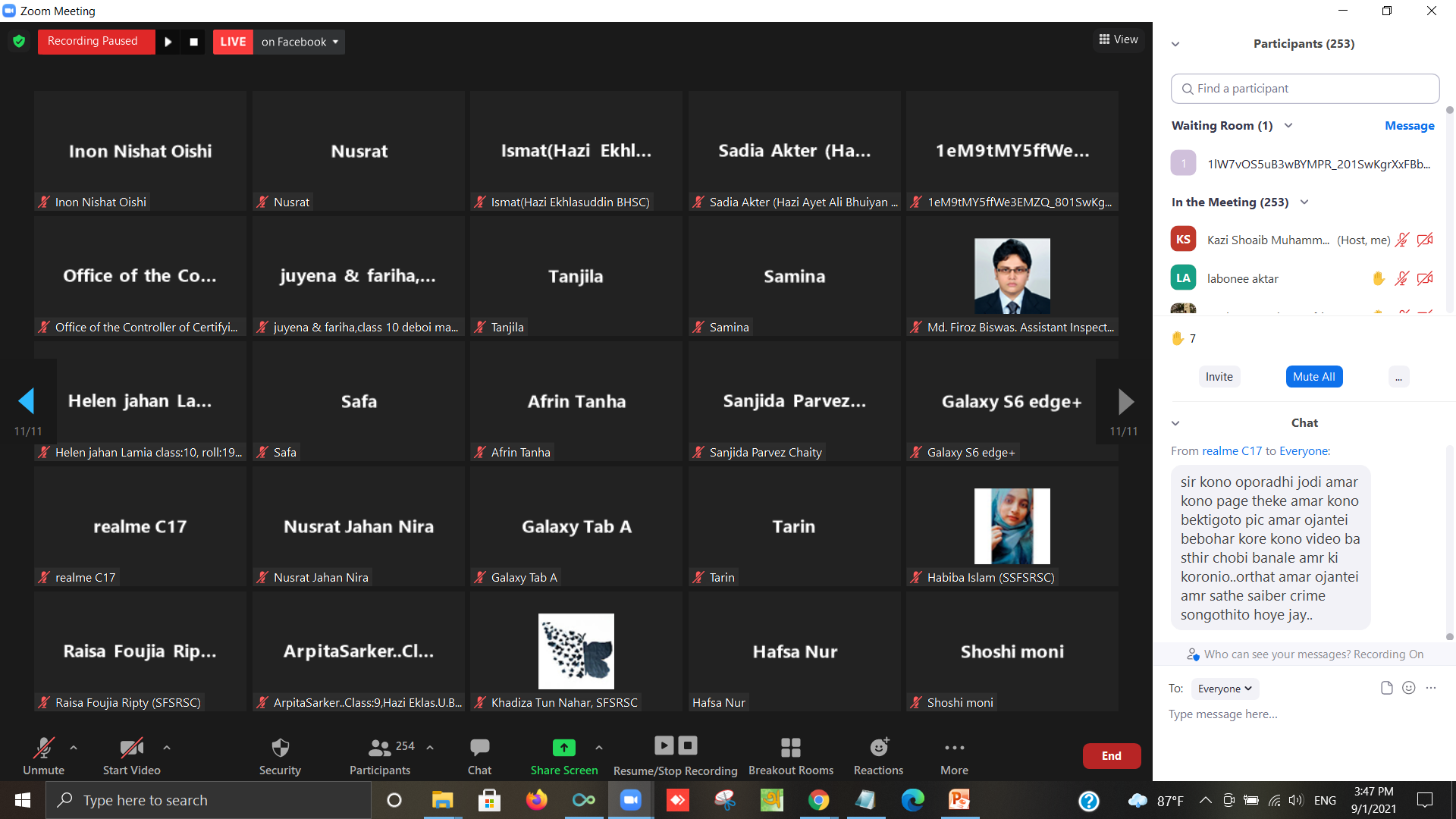
Task: Stop recording with the square icon at top
Action: (193, 42)
